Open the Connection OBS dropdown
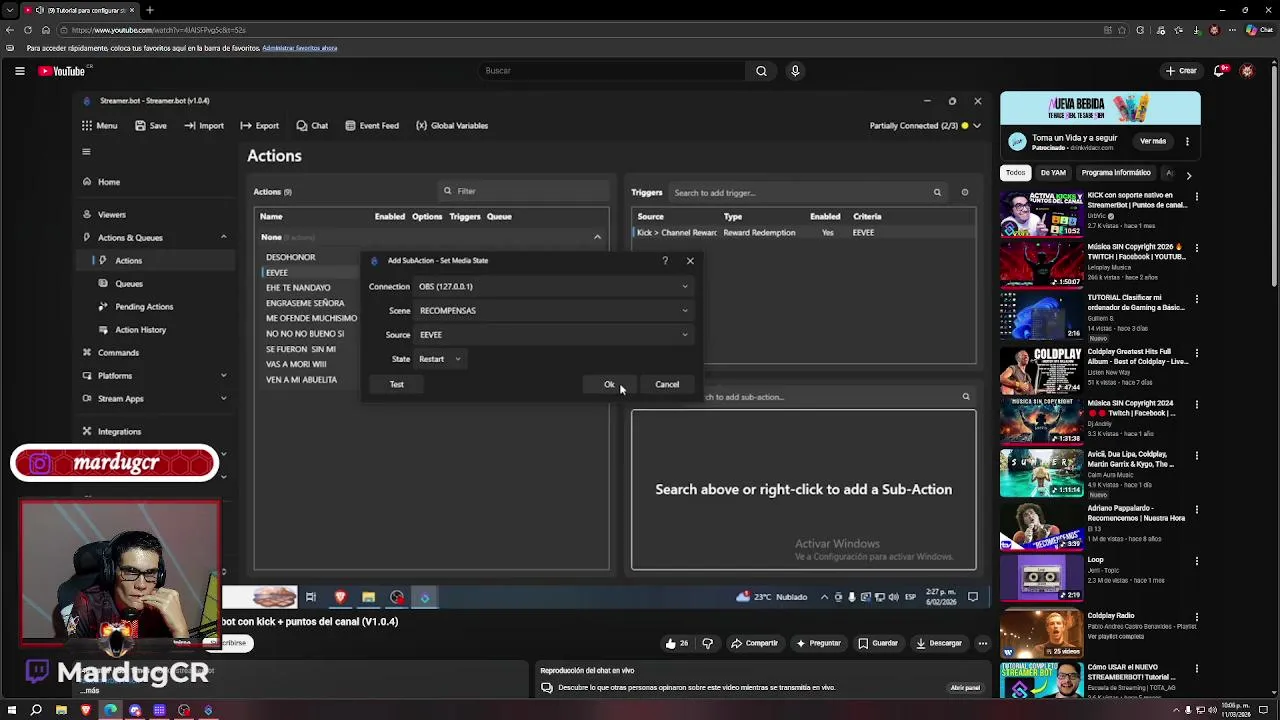 click(553, 287)
